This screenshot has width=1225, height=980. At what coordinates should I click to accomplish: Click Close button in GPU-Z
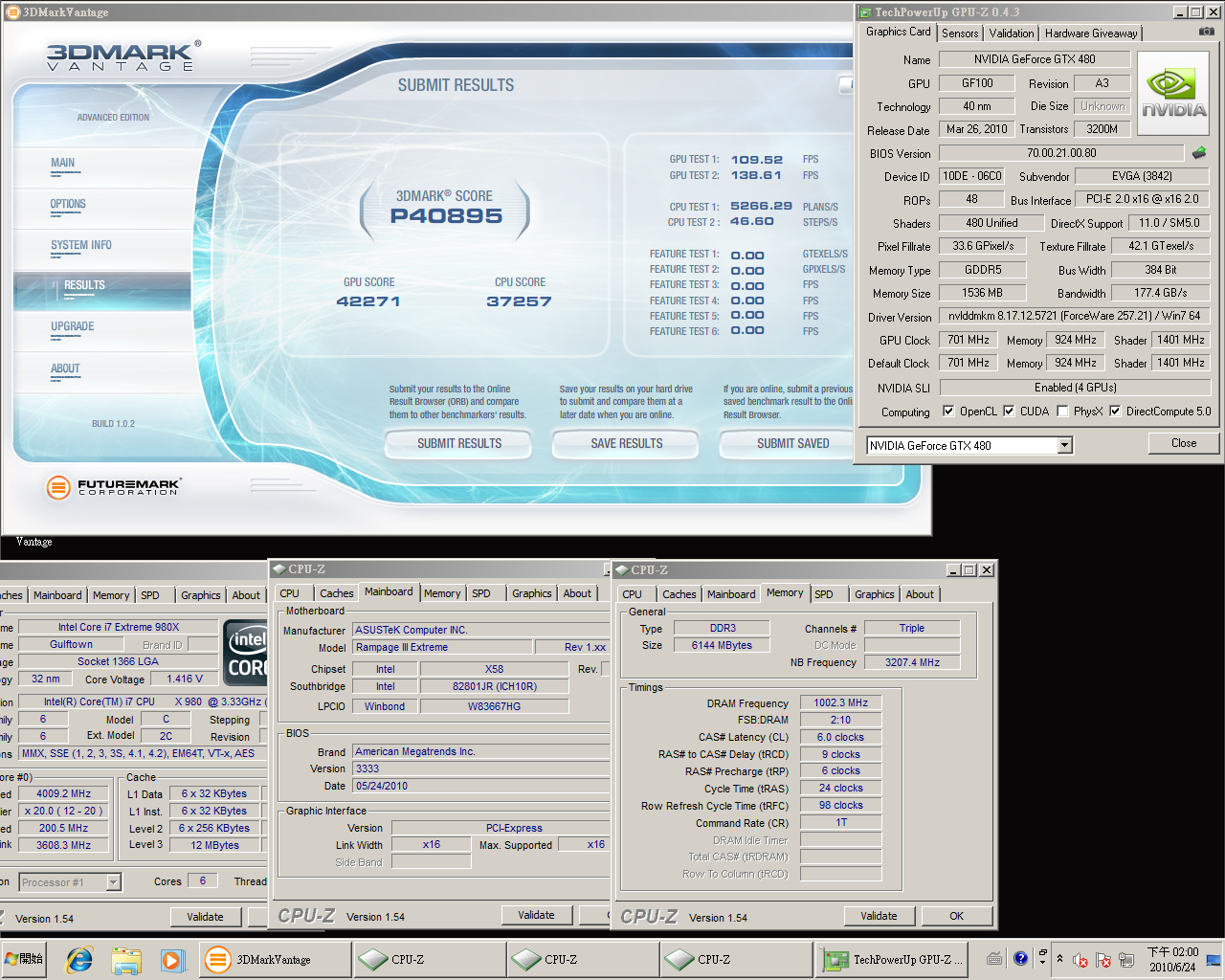pos(1184,443)
